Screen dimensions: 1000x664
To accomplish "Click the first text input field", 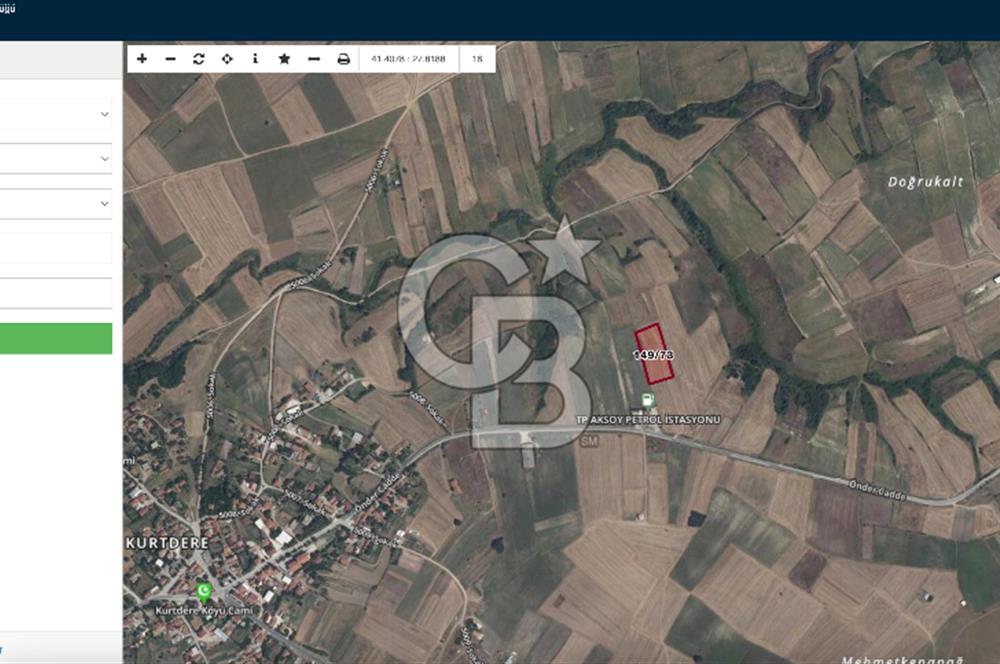I will click(x=56, y=248).
